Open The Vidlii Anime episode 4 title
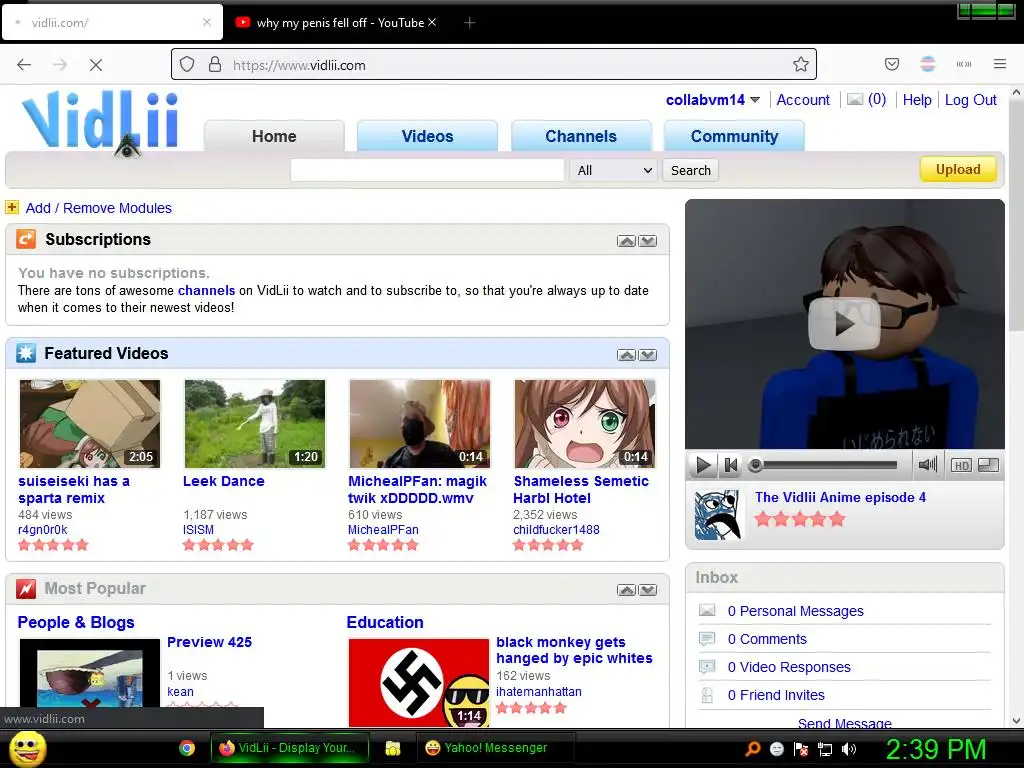 (840, 497)
